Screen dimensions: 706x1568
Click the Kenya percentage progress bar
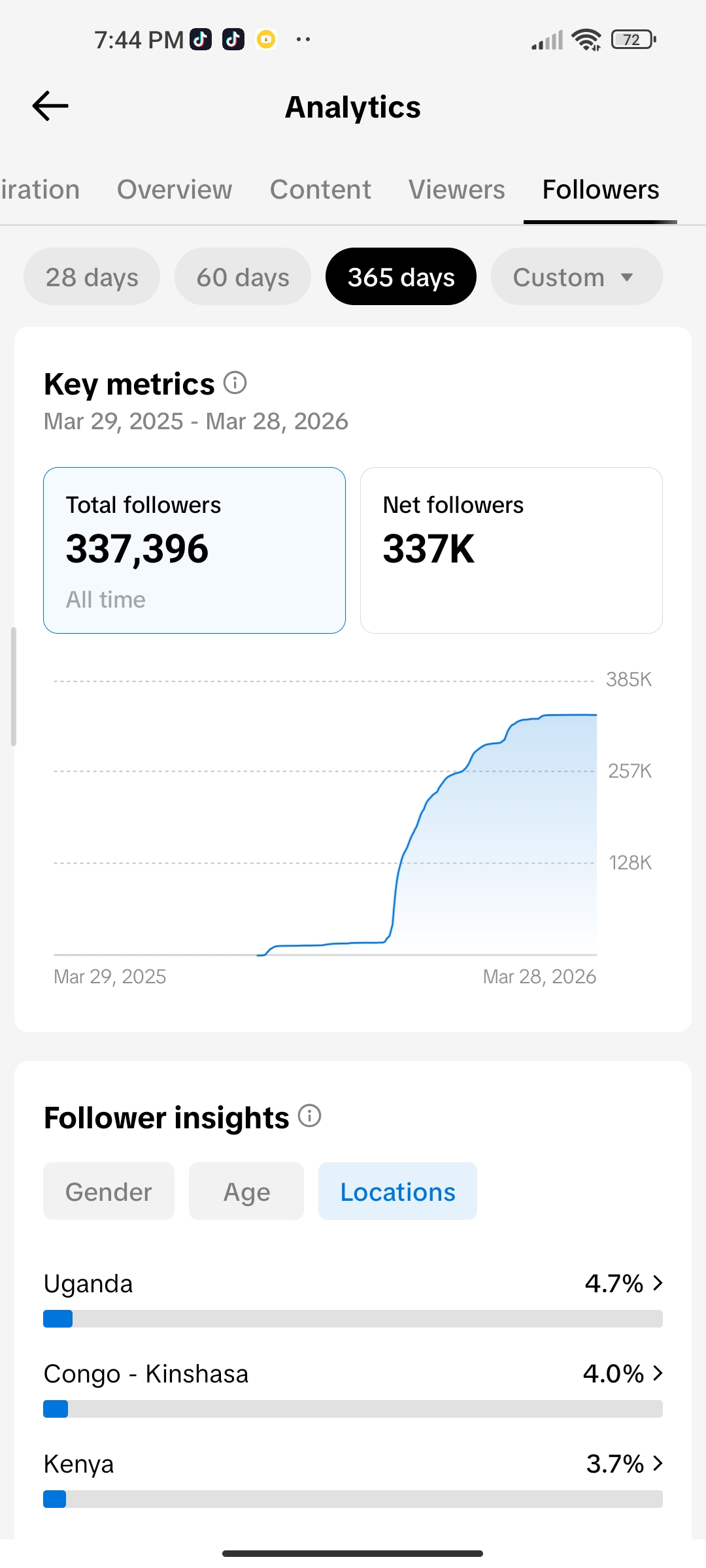(353, 1499)
